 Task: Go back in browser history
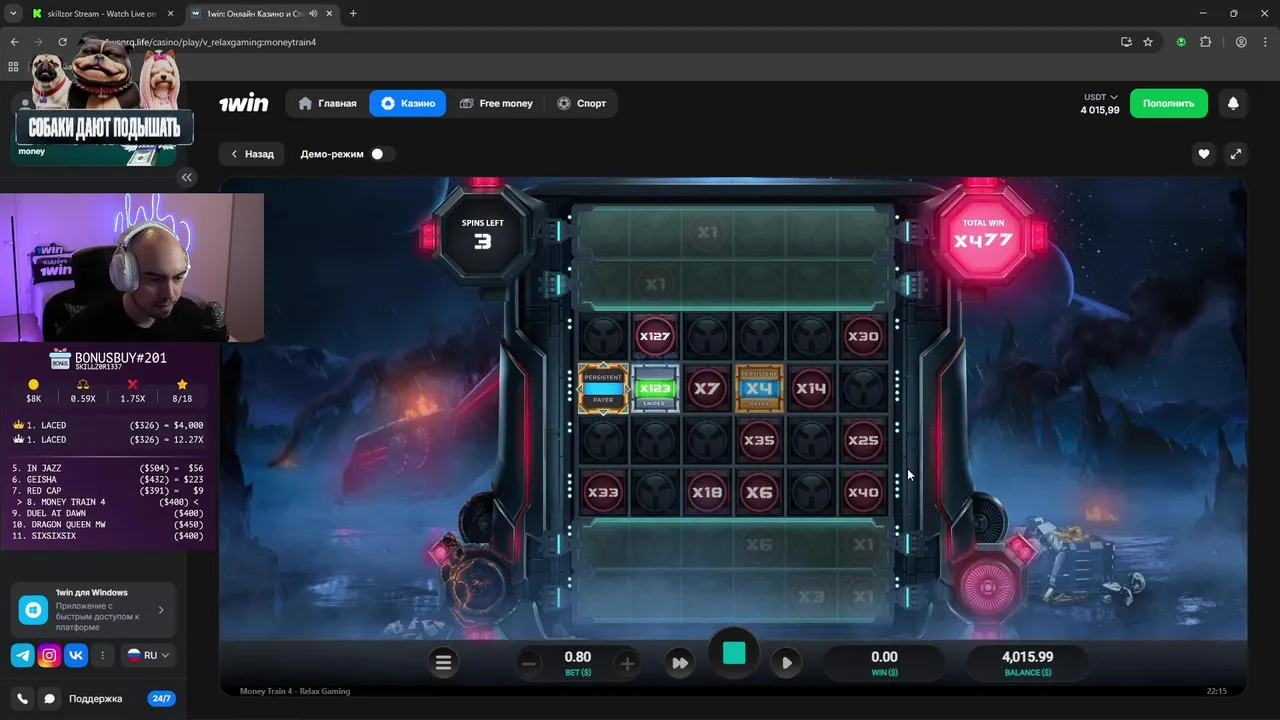[14, 42]
